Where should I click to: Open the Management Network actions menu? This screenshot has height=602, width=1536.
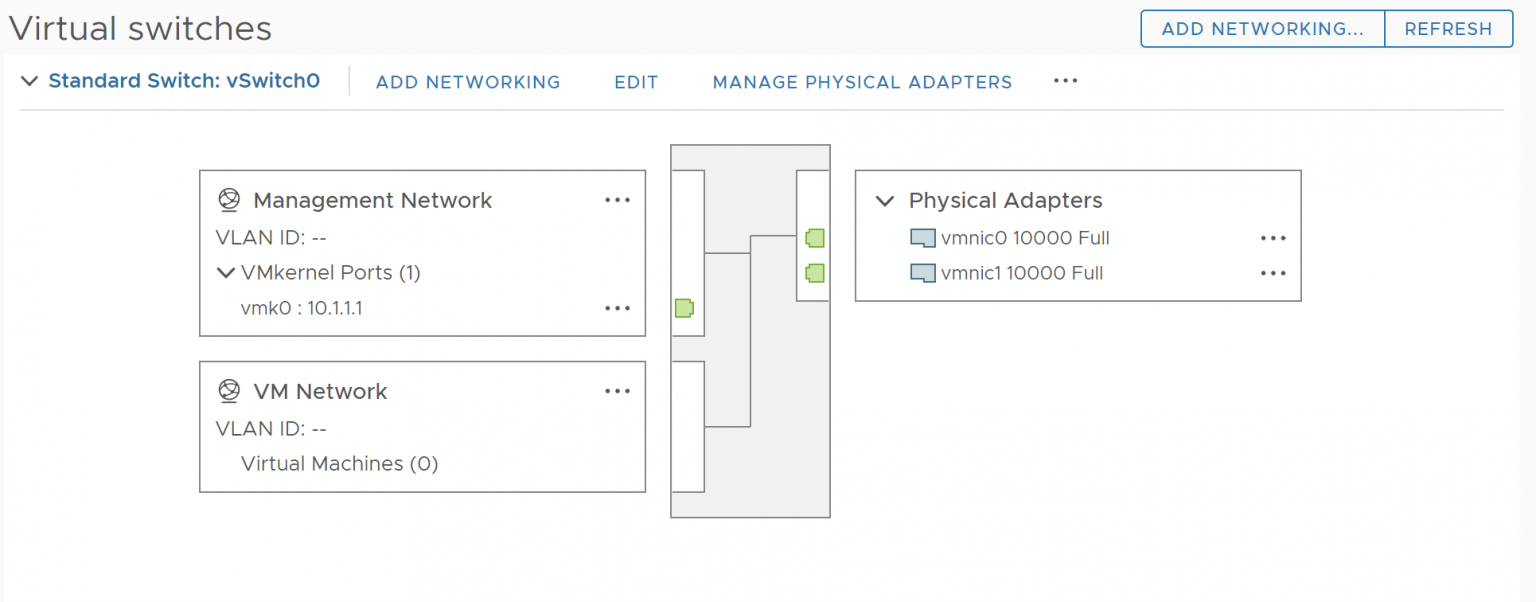point(617,200)
